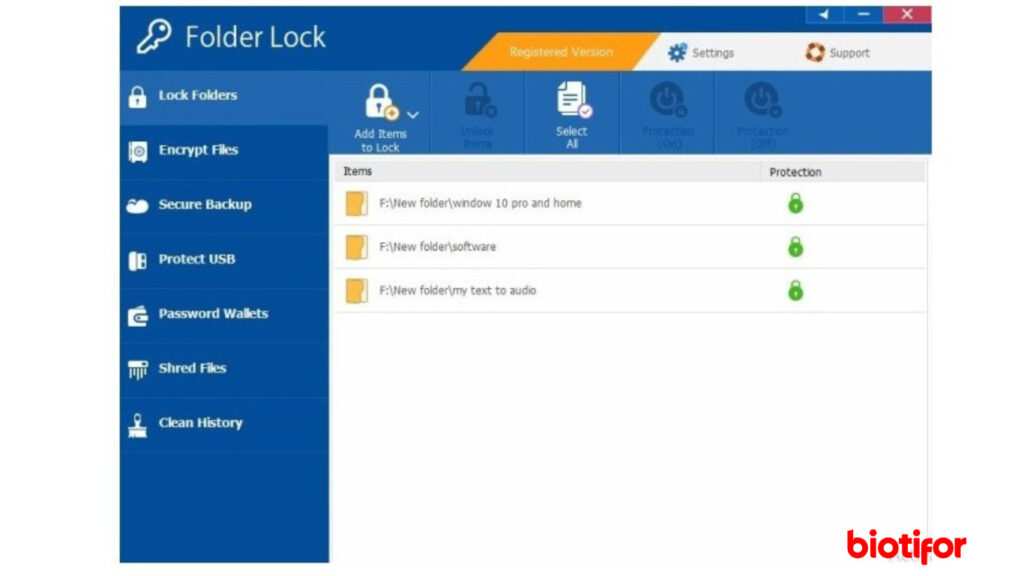Click Select All in the toolbar

572,114
